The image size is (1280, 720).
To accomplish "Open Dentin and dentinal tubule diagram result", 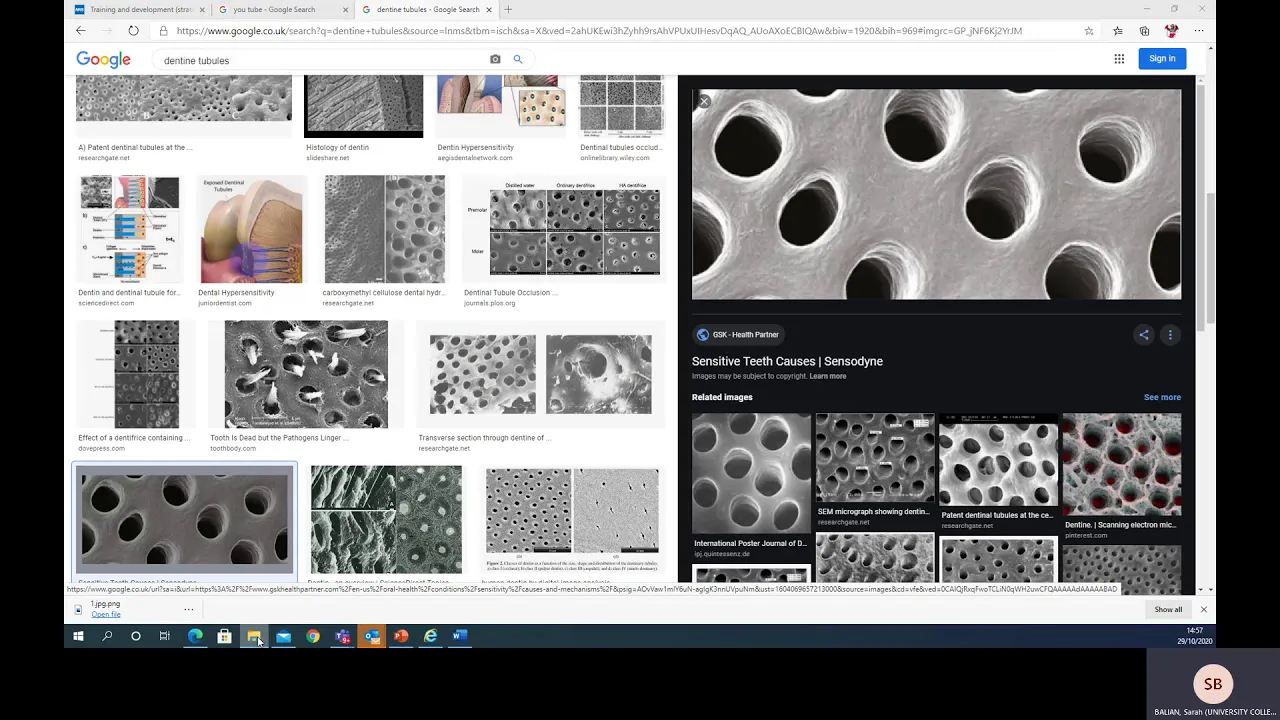I will (x=129, y=230).
